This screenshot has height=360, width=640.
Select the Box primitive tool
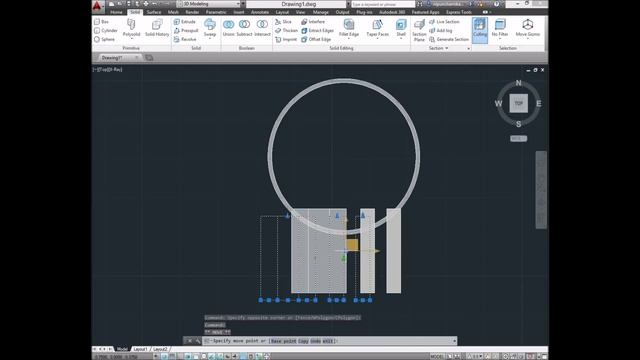click(x=102, y=21)
